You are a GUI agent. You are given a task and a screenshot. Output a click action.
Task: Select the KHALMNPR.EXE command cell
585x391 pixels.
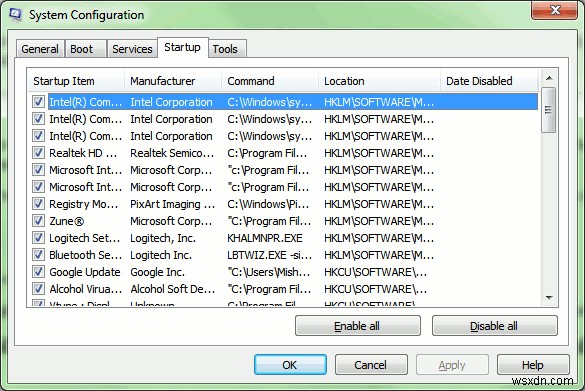coord(265,238)
